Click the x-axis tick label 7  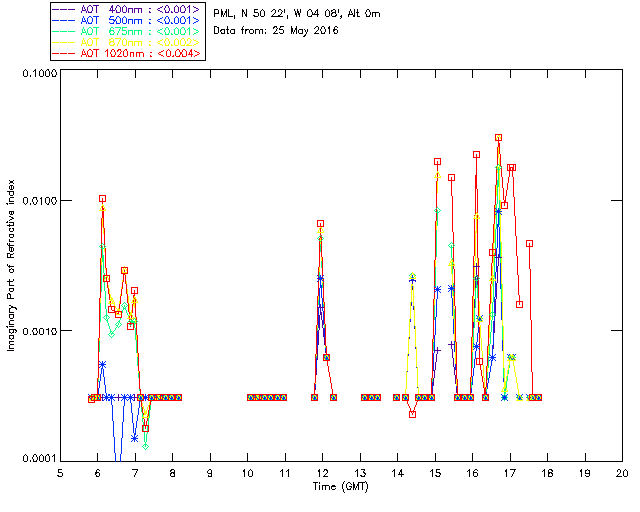coord(135,473)
